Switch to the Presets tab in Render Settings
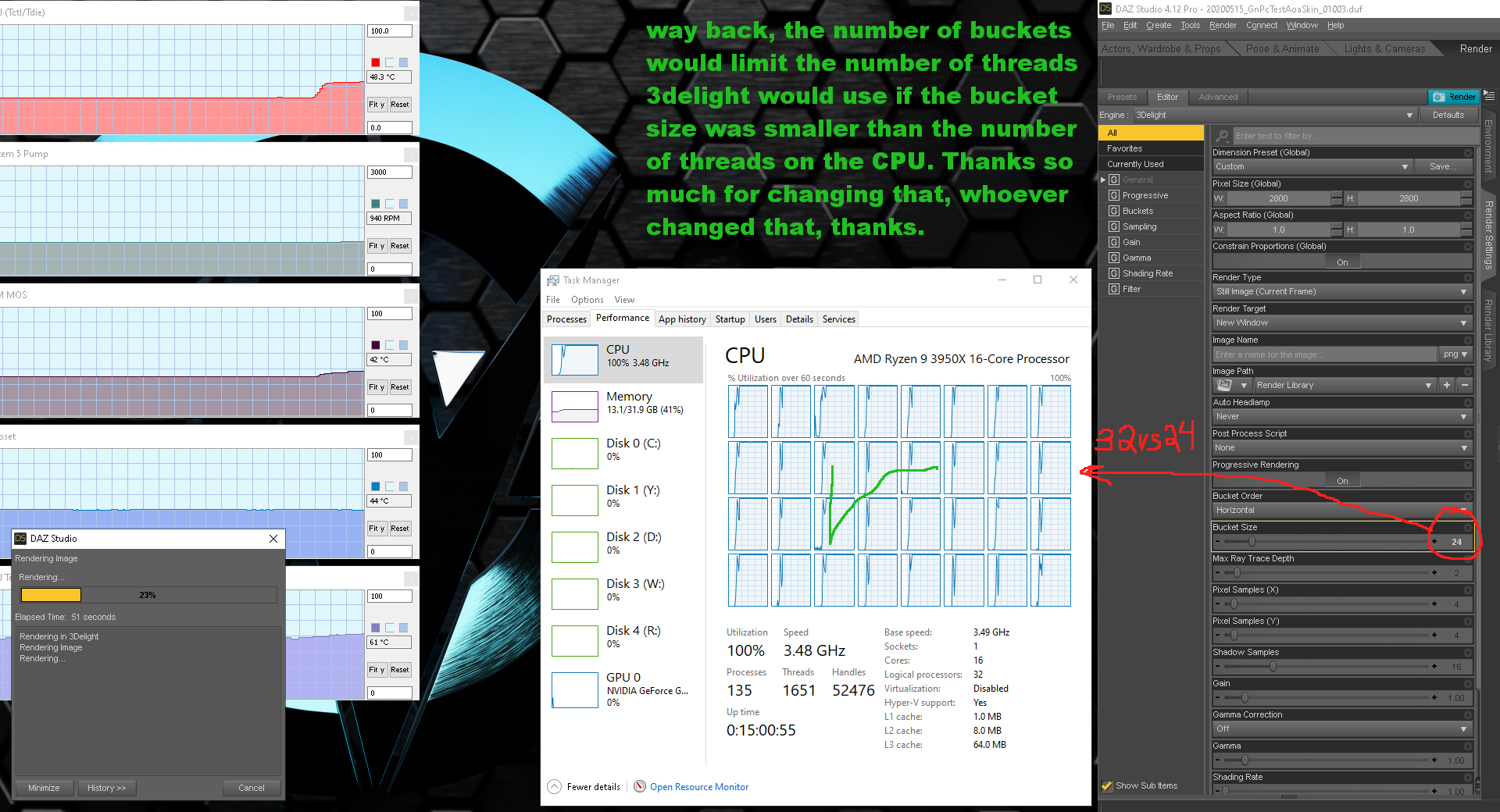Viewport: 1500px width, 812px height. coord(1122,97)
